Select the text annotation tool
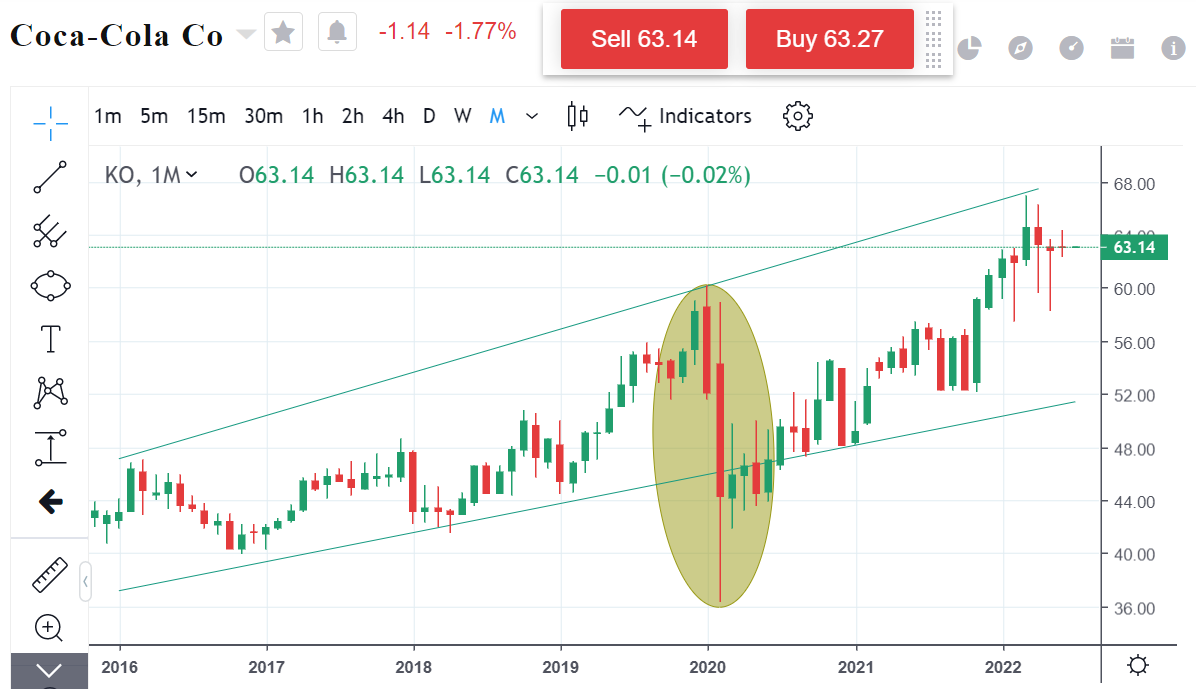The width and height of the screenshot is (1196, 689). [50, 339]
